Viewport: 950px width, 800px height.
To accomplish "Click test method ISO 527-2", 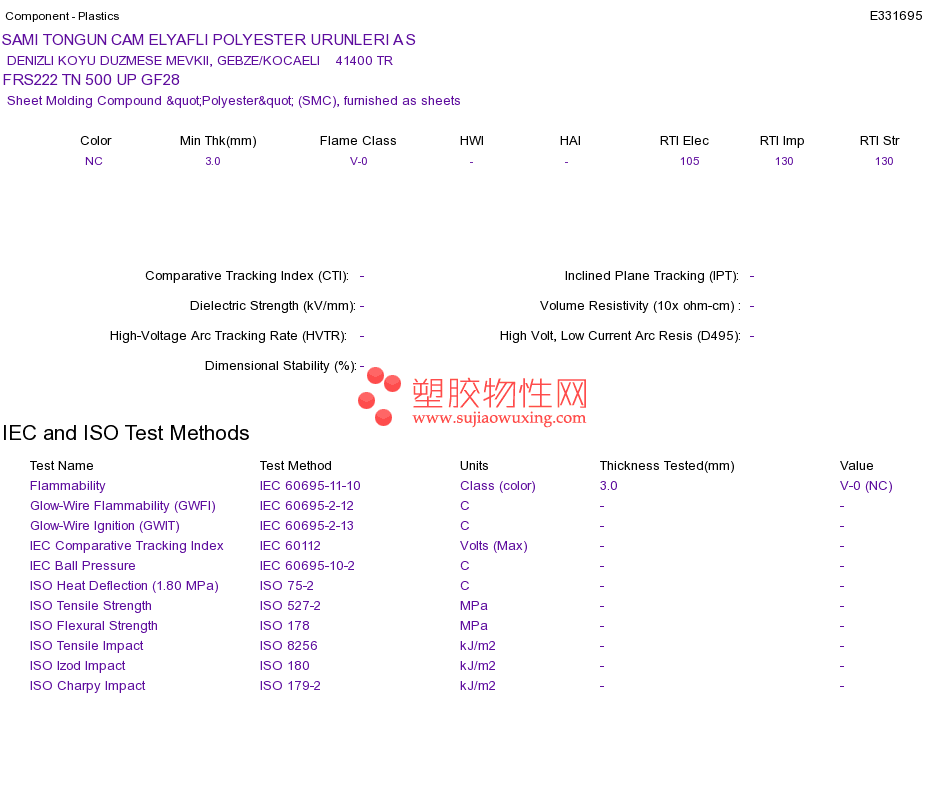I will click(x=290, y=606).
